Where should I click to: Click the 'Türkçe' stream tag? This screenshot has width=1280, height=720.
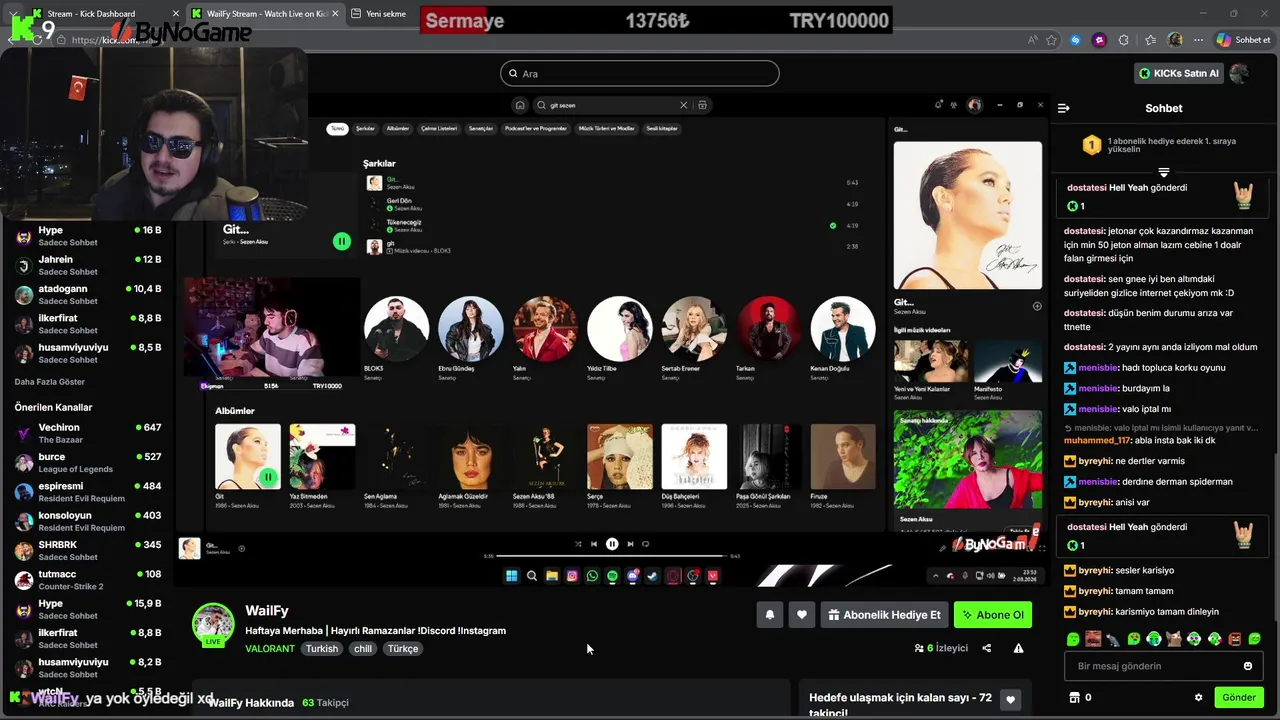click(x=403, y=649)
